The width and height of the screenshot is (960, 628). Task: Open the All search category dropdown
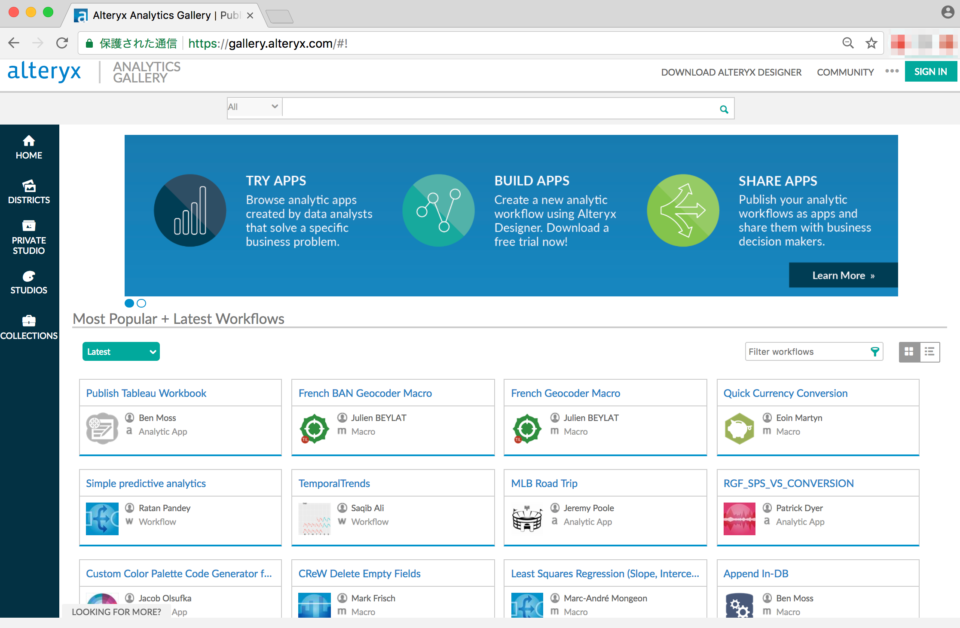[x=253, y=106]
